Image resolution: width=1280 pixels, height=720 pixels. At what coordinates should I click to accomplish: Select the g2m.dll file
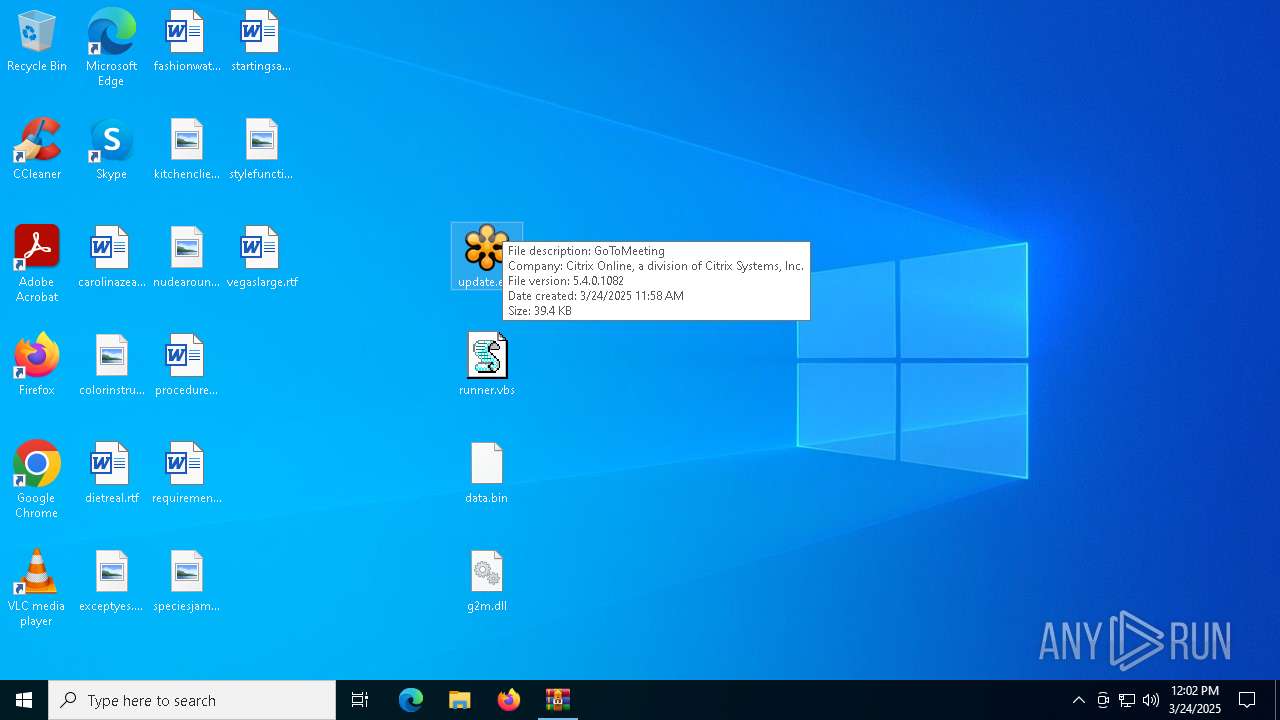tap(487, 582)
